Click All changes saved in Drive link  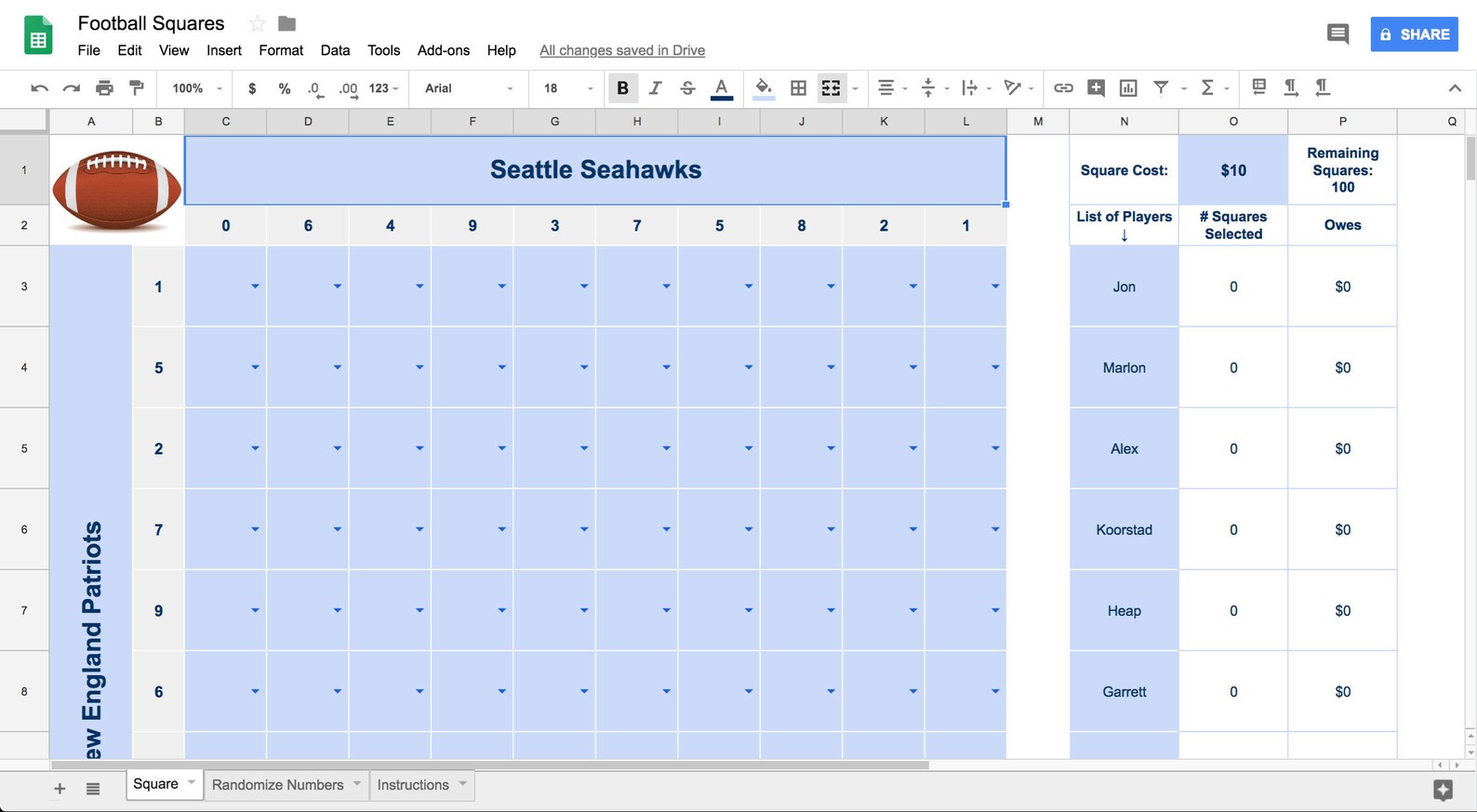pos(622,50)
